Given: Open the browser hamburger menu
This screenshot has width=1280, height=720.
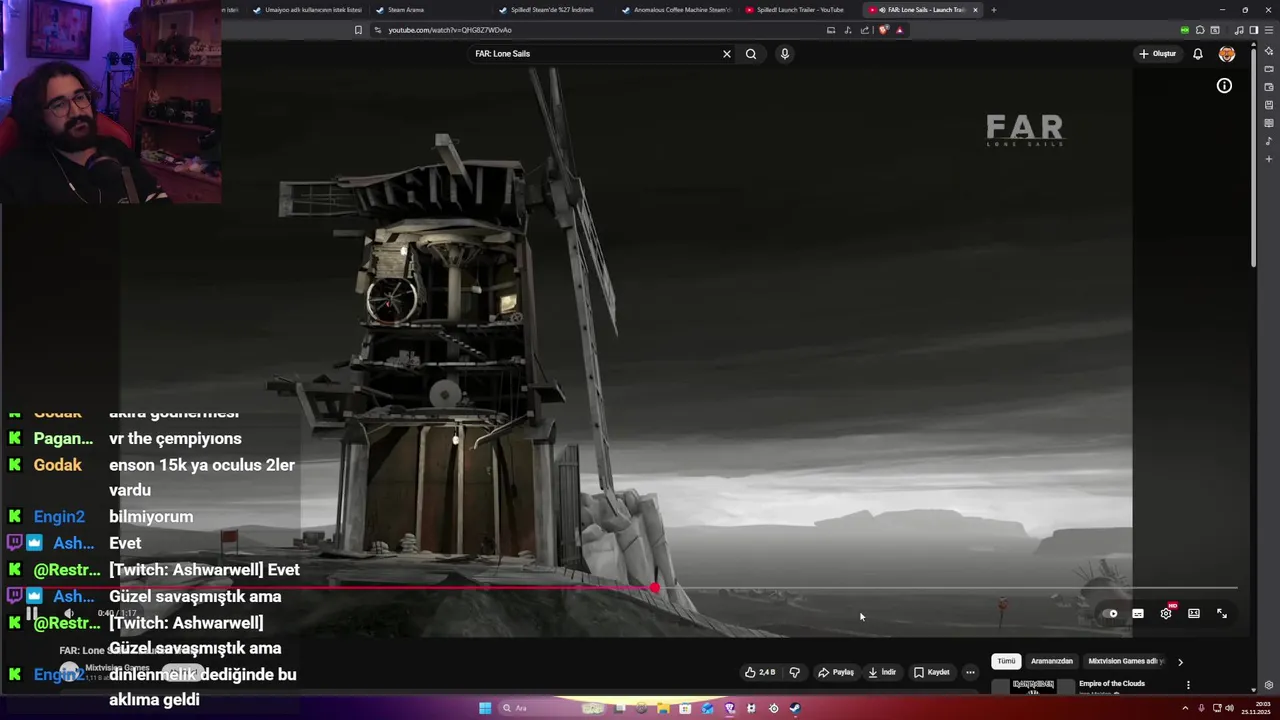Looking at the screenshot, I should pos(1268,30).
